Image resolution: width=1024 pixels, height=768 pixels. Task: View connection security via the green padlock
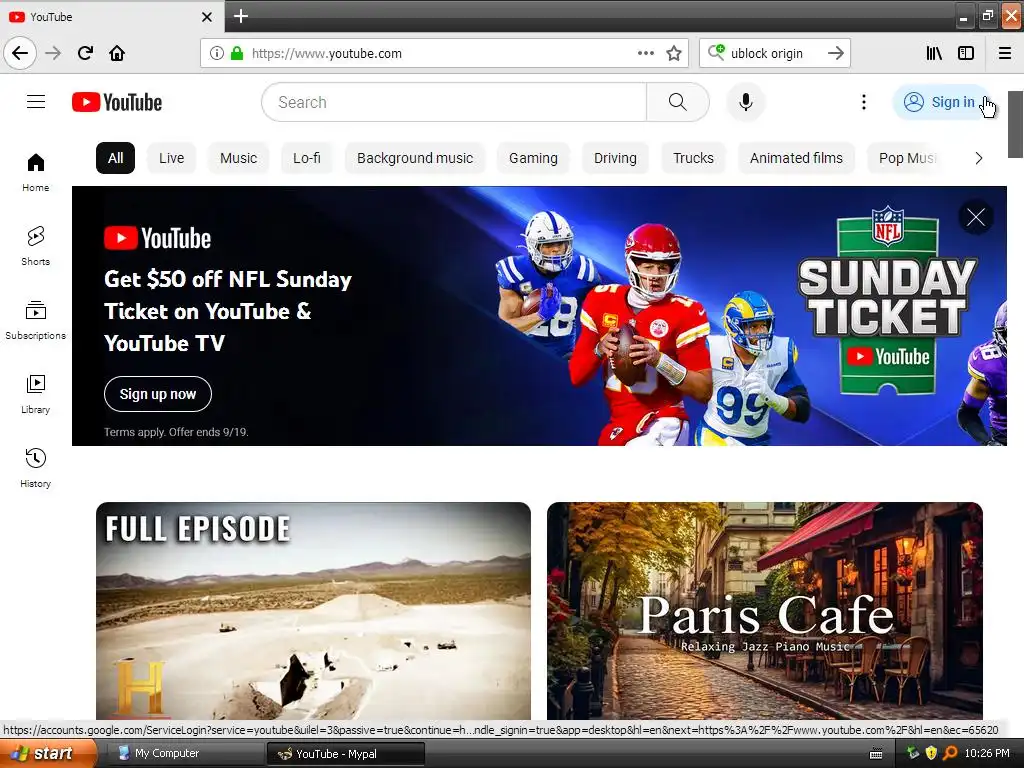(237, 53)
